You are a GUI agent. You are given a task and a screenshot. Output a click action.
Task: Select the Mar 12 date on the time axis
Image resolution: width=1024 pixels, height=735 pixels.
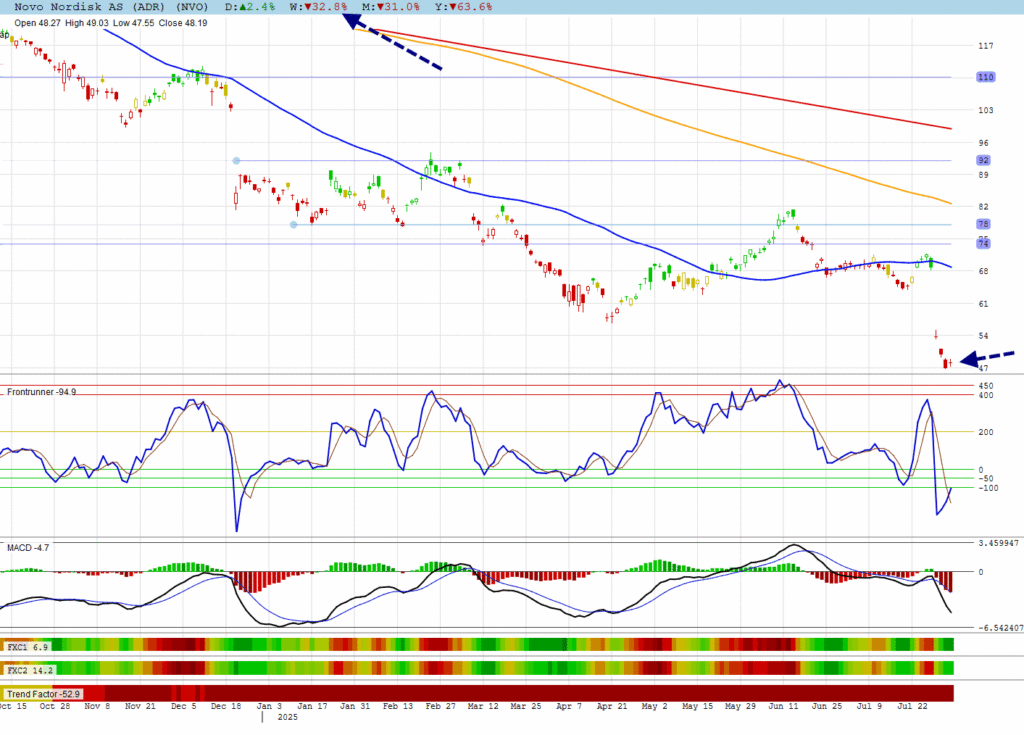point(483,706)
